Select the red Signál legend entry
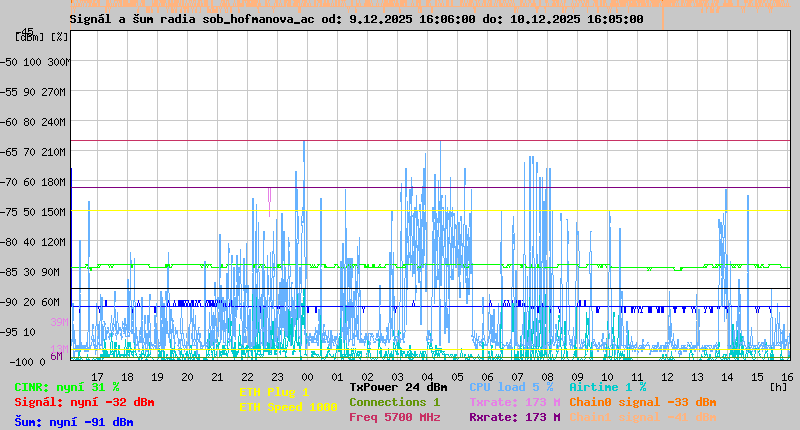This screenshot has height=430, width=800. click(84, 402)
